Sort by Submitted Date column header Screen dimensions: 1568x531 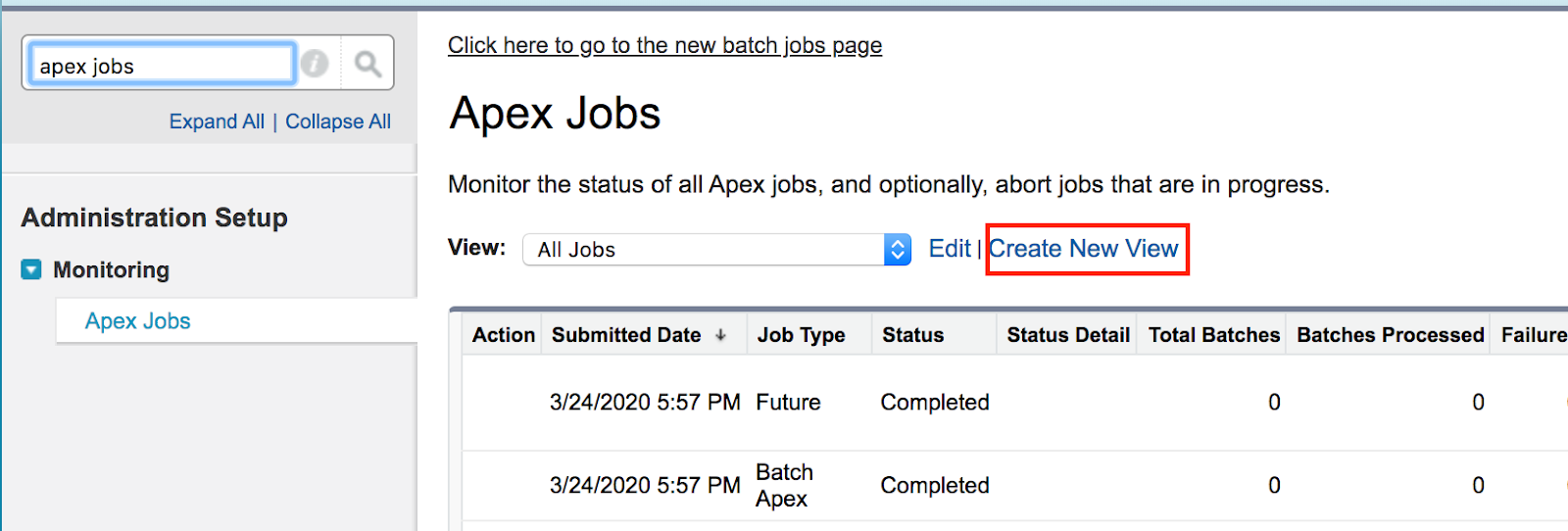[x=626, y=335]
